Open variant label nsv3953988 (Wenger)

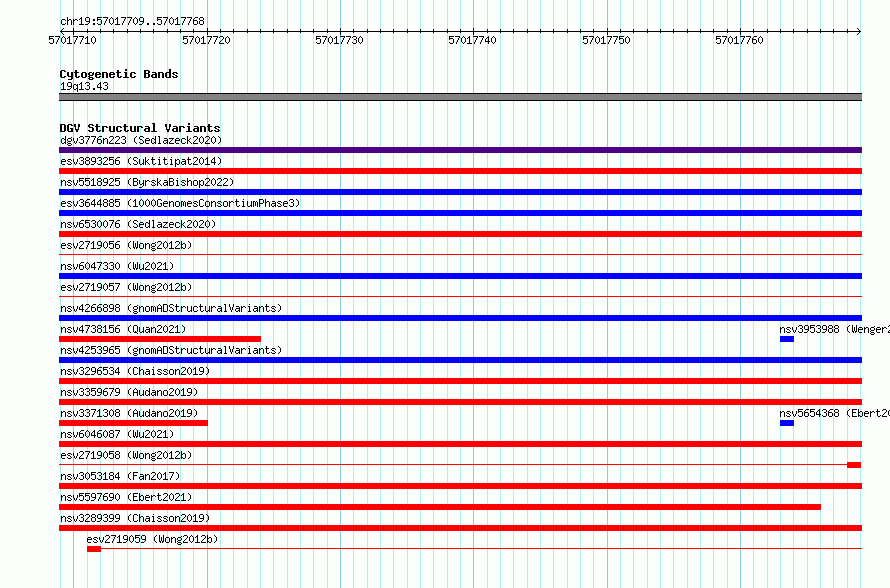(x=834, y=329)
